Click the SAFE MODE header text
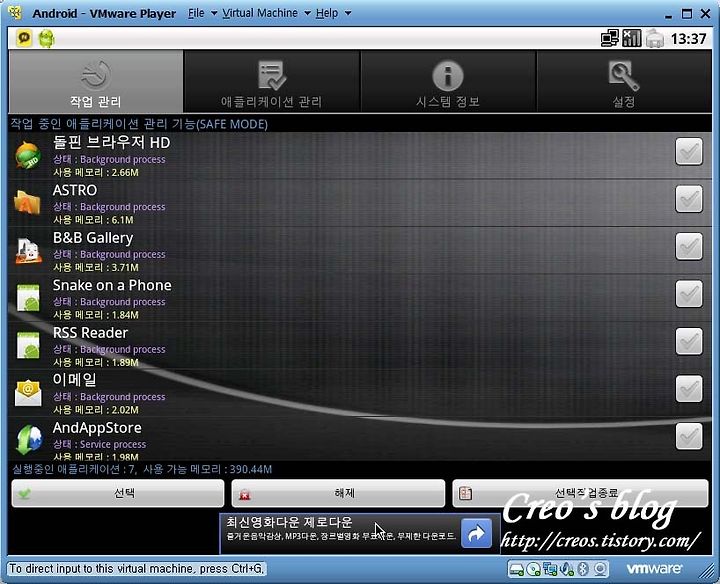Image resolution: width=720 pixels, height=584 pixels. point(139,124)
